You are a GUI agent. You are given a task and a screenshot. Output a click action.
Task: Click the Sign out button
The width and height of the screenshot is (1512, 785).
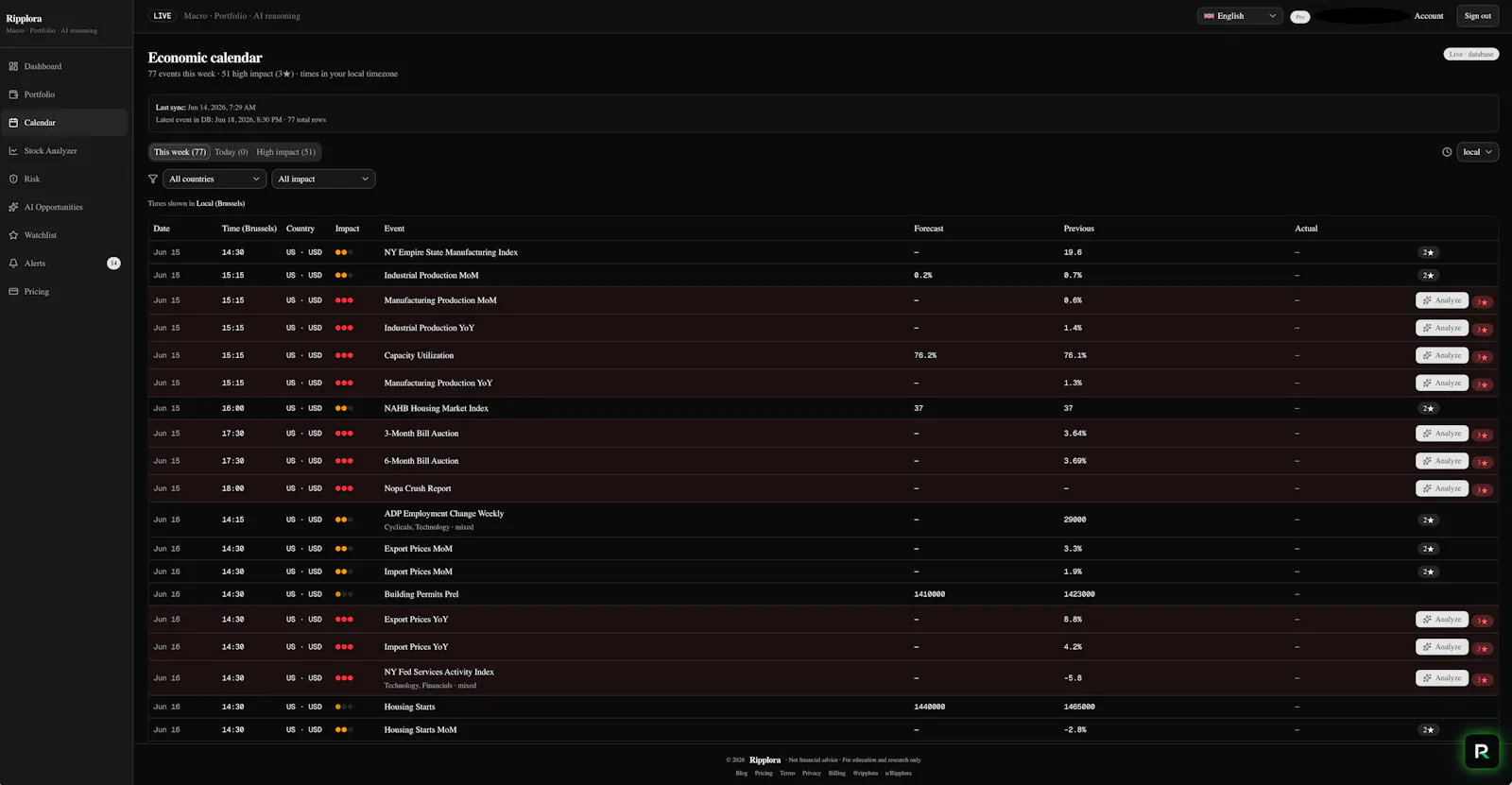tap(1478, 16)
